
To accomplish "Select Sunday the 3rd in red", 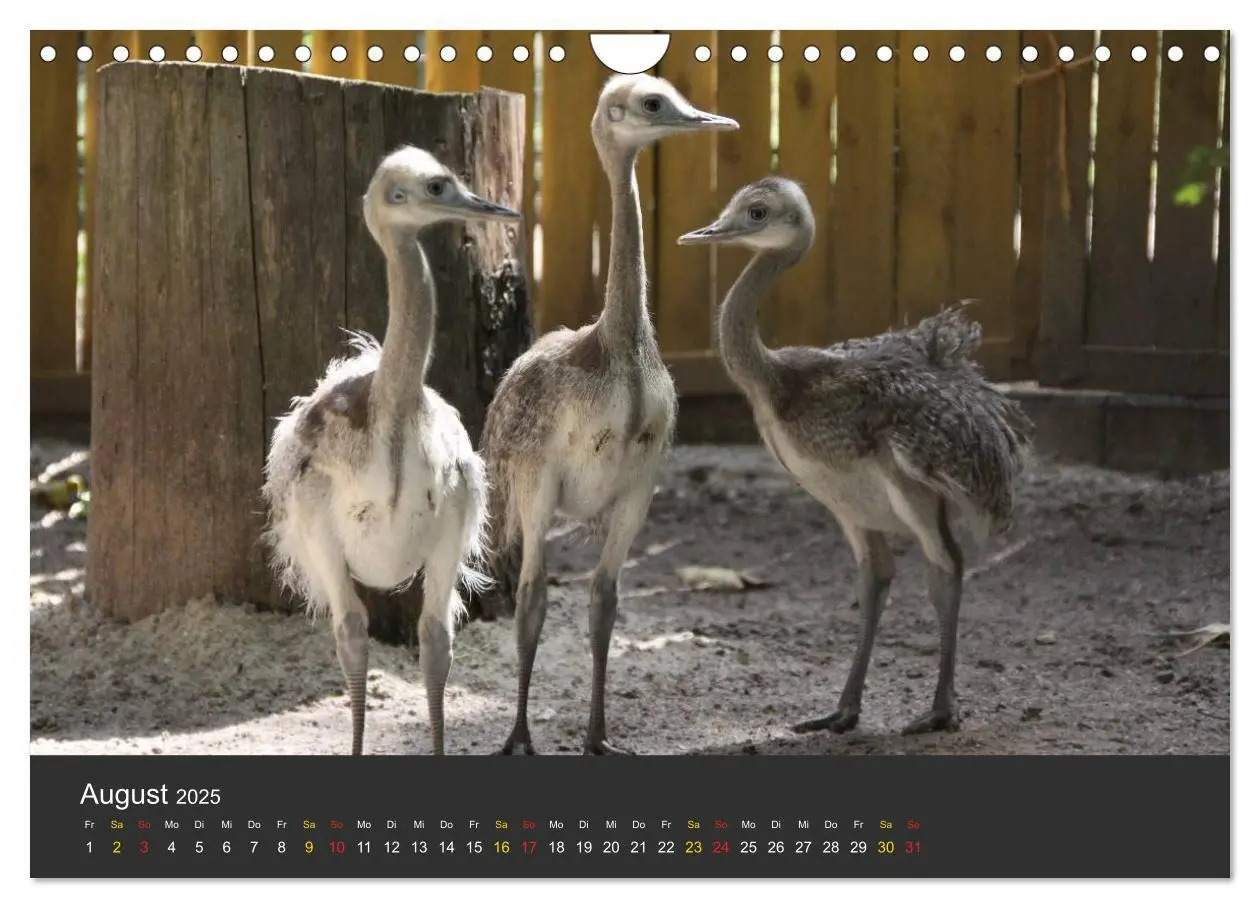I will coord(144,847).
